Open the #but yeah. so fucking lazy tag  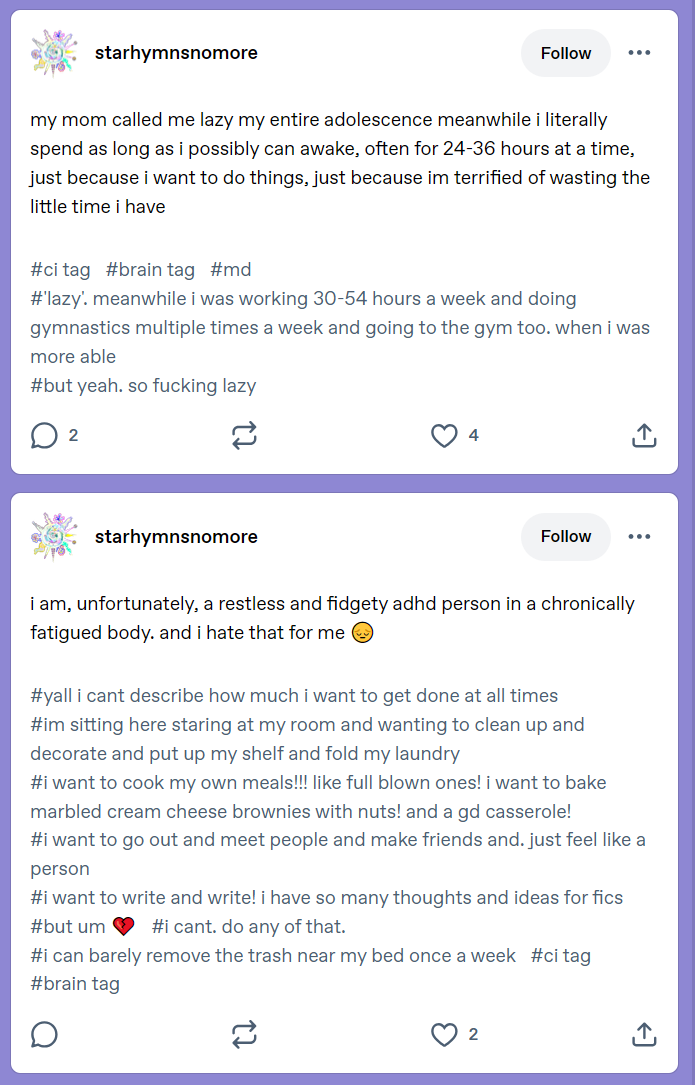[x=143, y=385]
